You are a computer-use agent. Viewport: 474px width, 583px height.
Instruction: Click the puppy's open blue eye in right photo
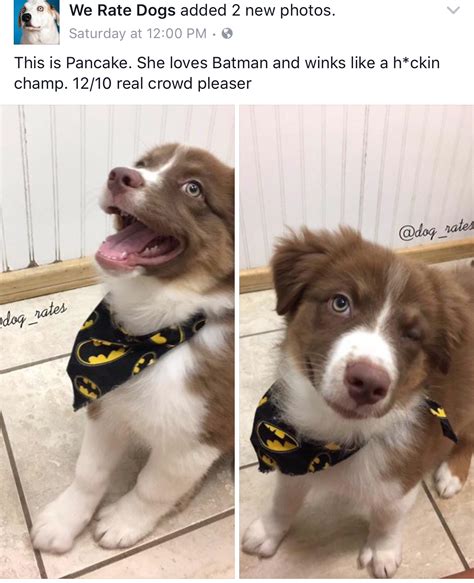tap(339, 303)
